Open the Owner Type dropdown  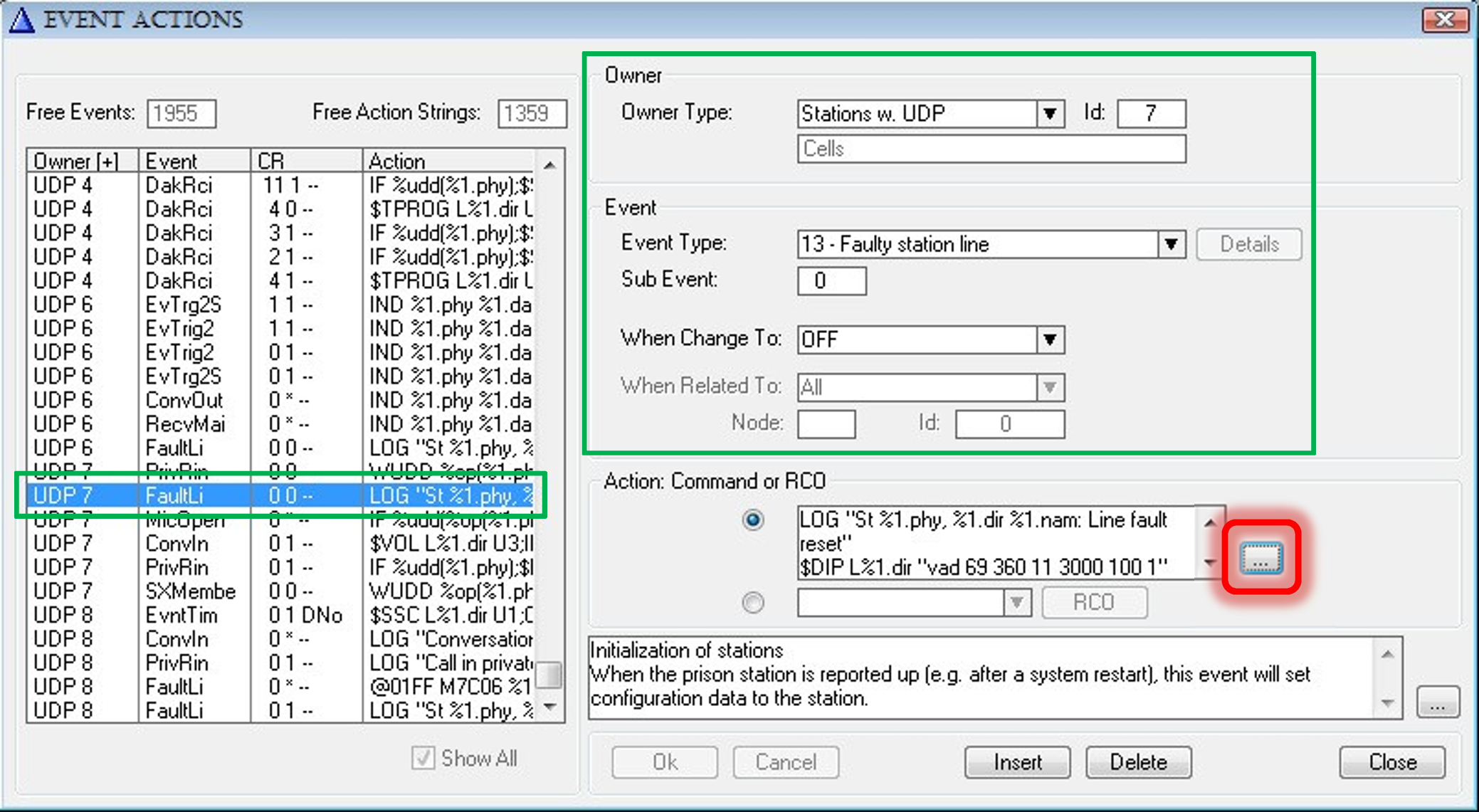[1050, 114]
